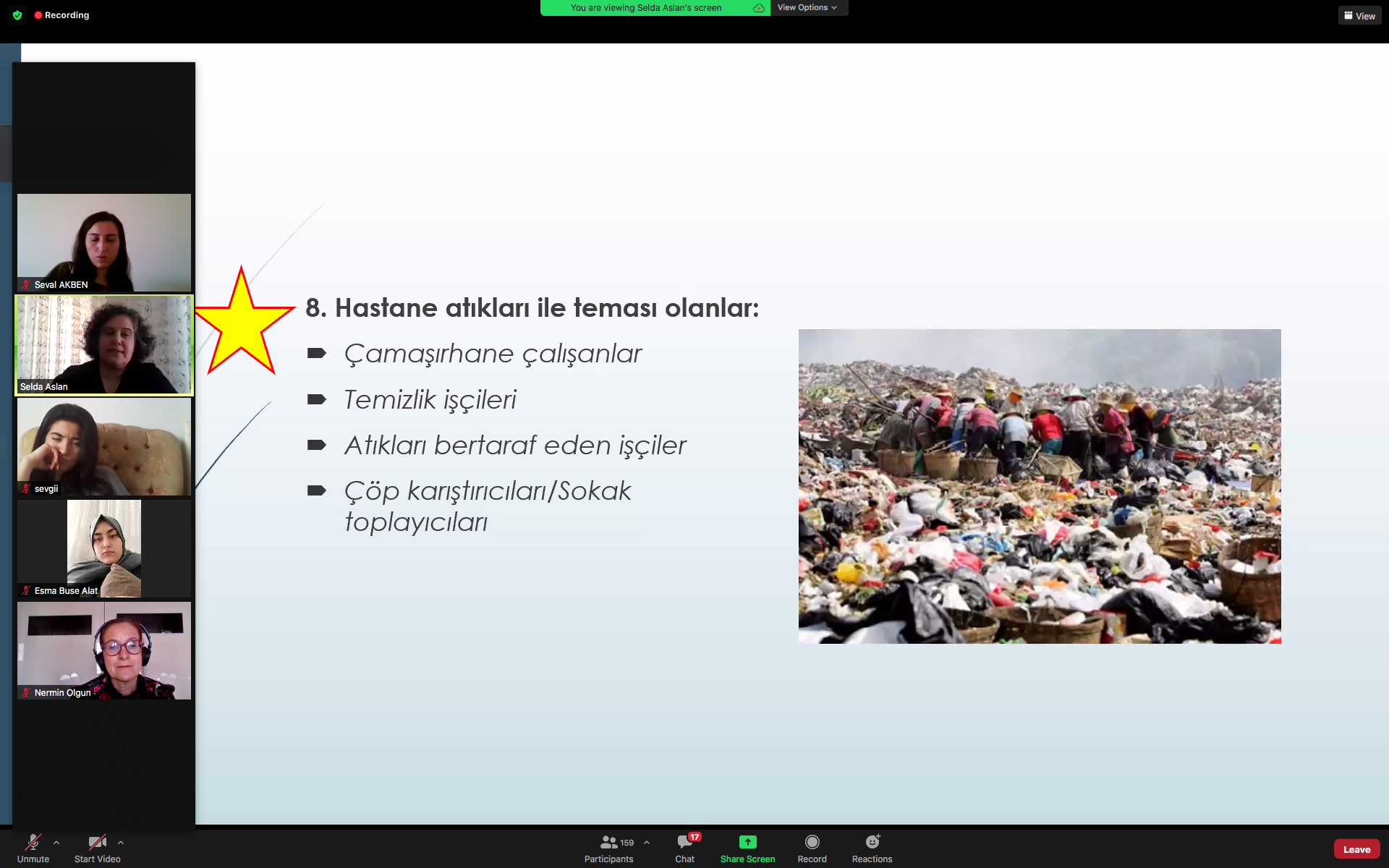Select Nermin Olgun's video thumbnail

point(104,650)
